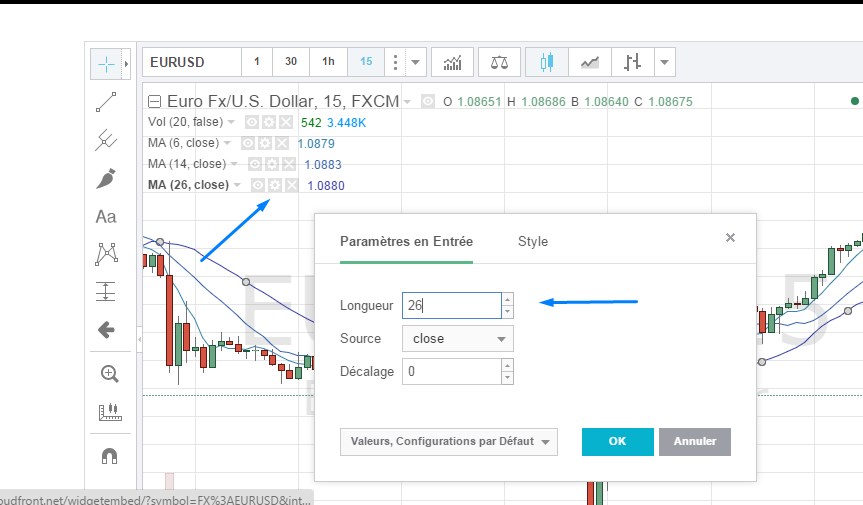Toggle visibility of Vol (20, false)
Image resolution: width=863 pixels, height=505 pixels.
click(x=252, y=122)
